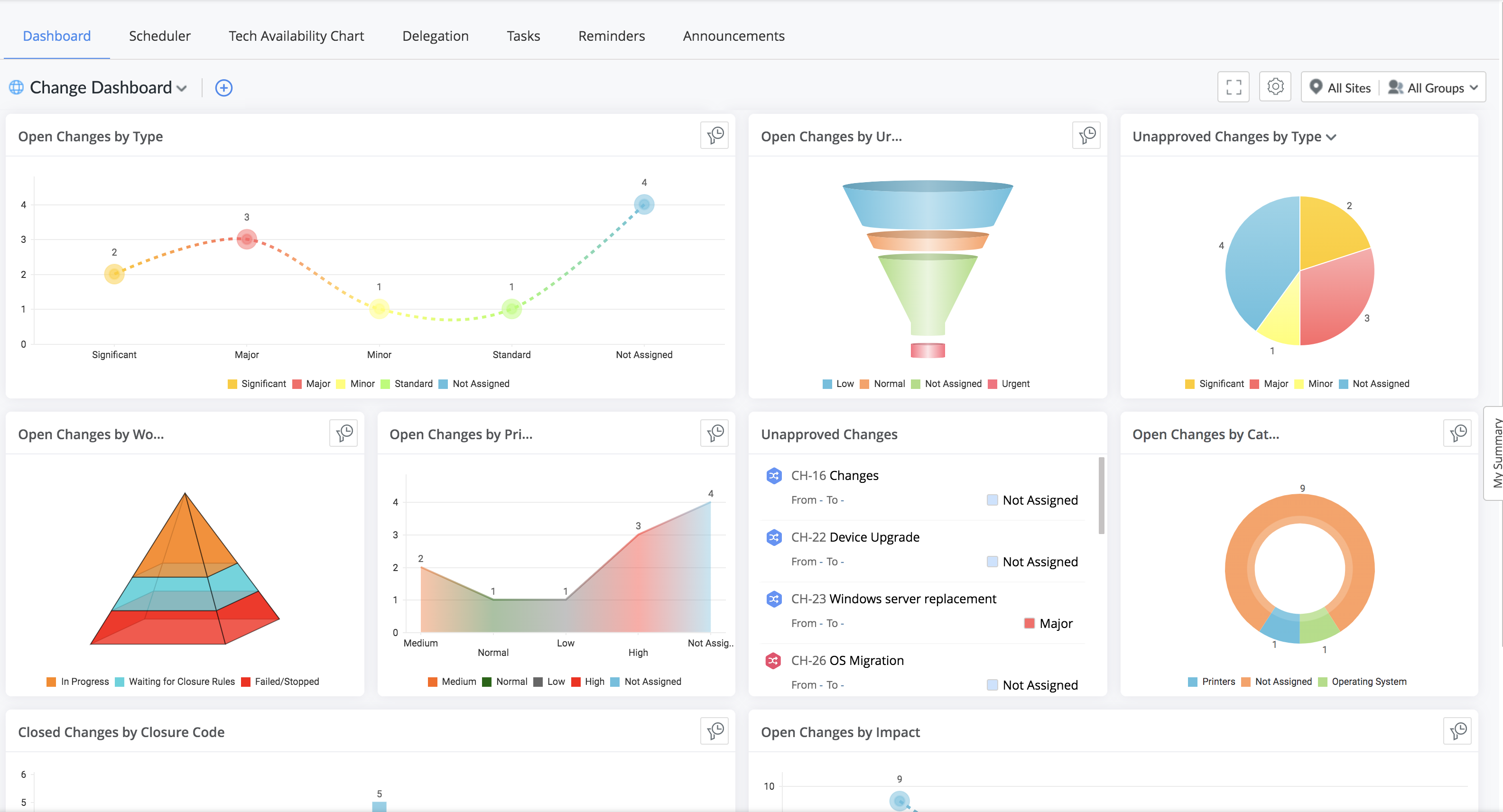1503x812 pixels.
Task: Open dashboard settings gear icon
Action: coord(1275,87)
